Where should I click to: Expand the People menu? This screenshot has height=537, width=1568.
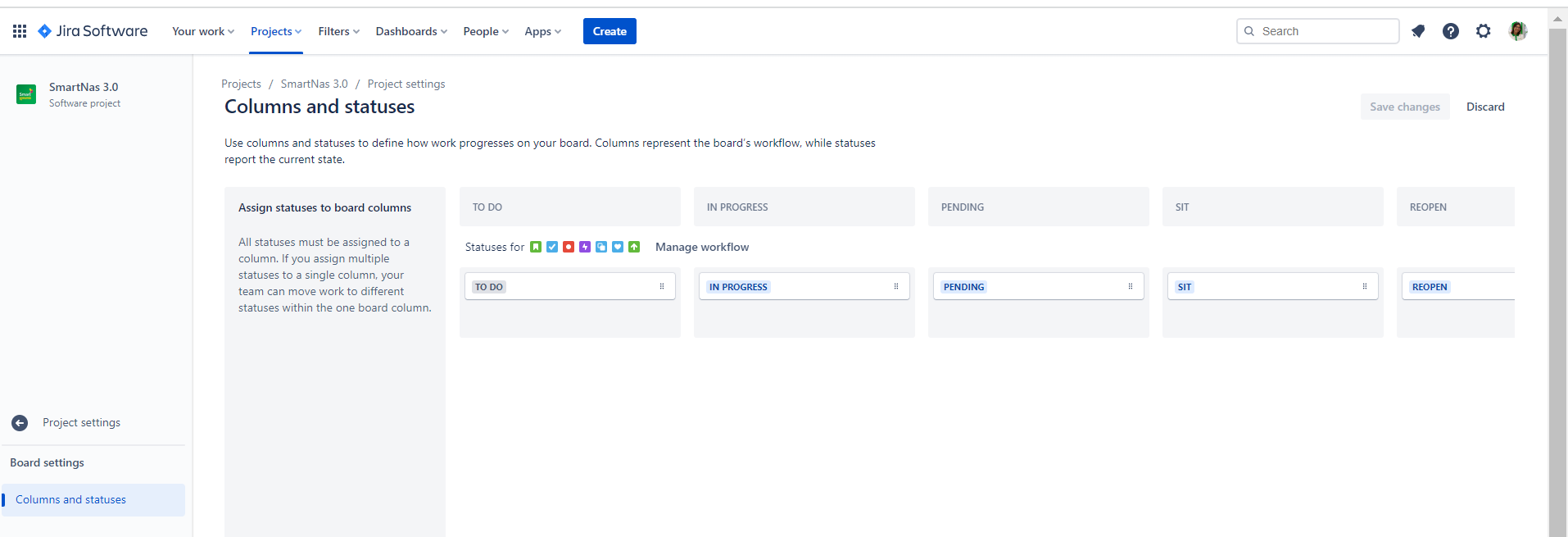(x=486, y=31)
